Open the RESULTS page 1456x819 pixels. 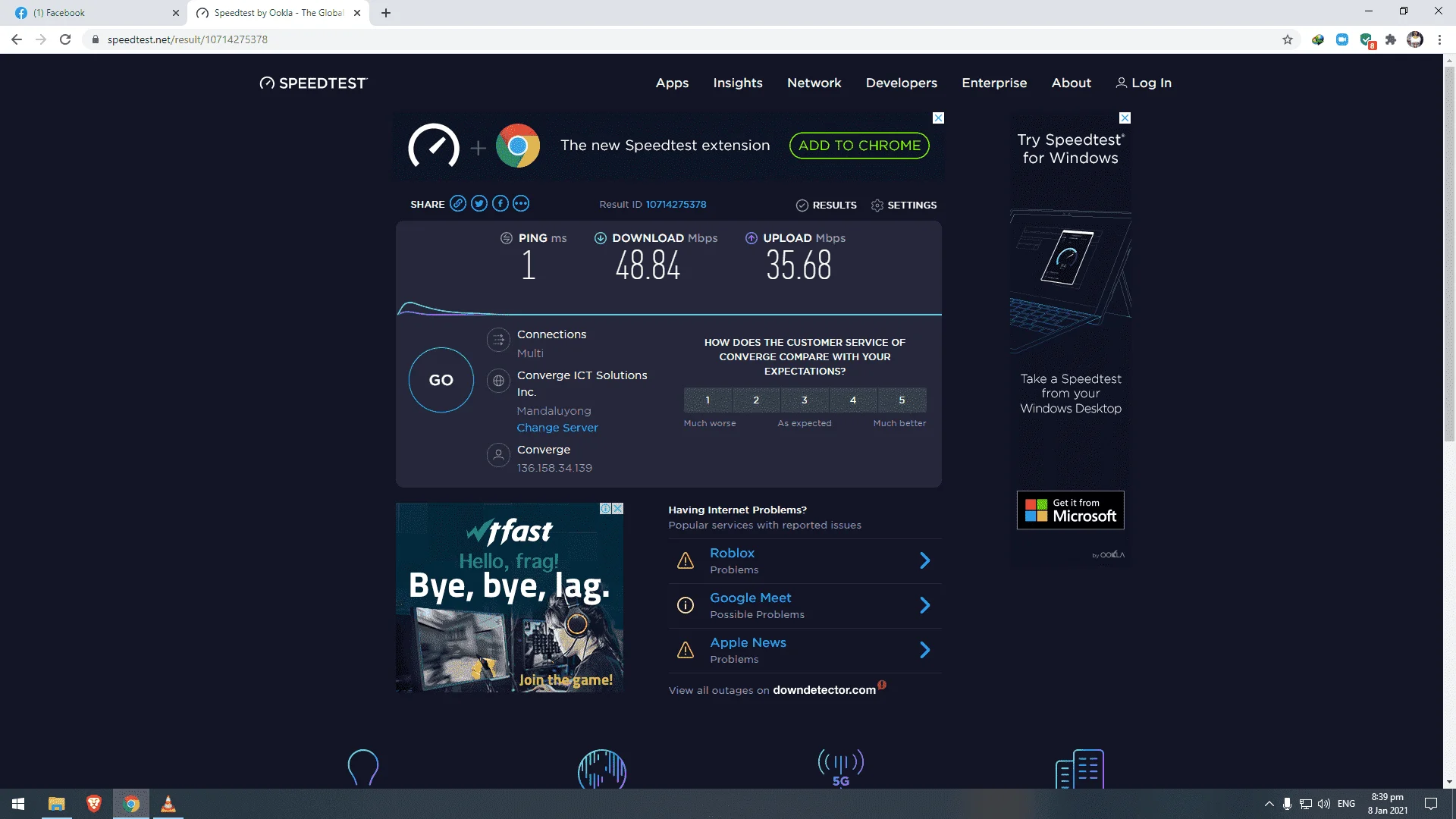click(x=827, y=205)
